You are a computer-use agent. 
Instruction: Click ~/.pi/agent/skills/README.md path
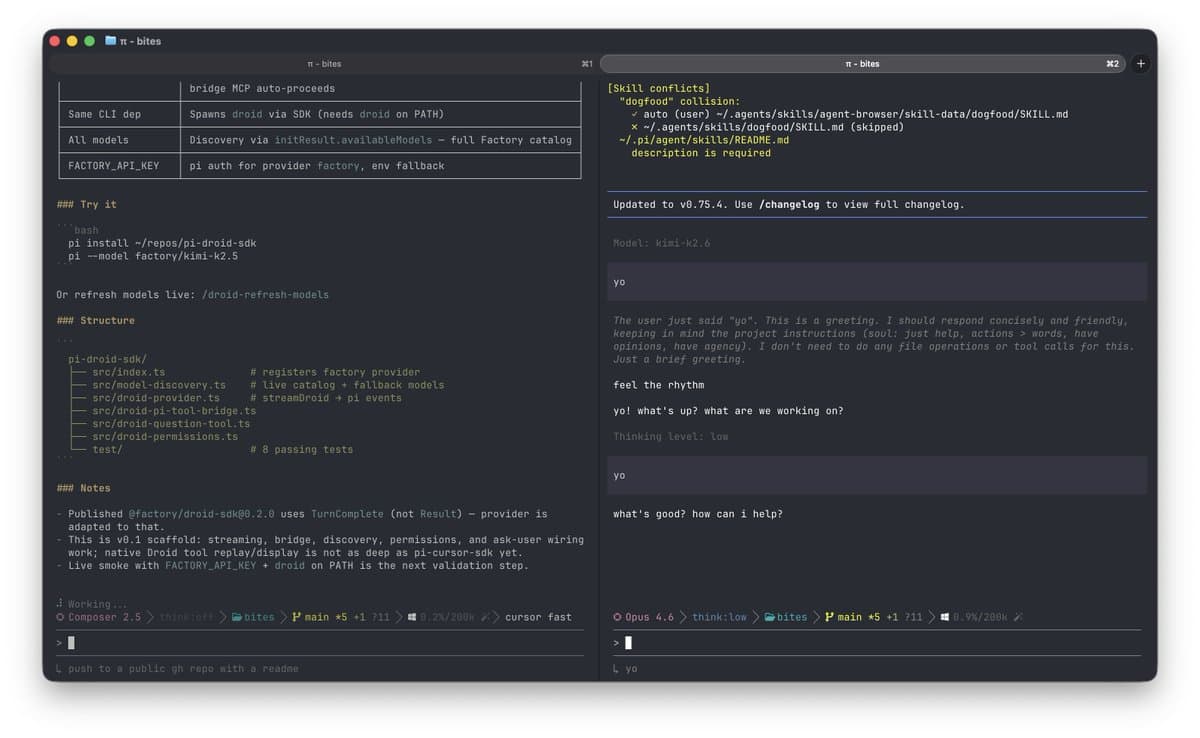pos(704,140)
